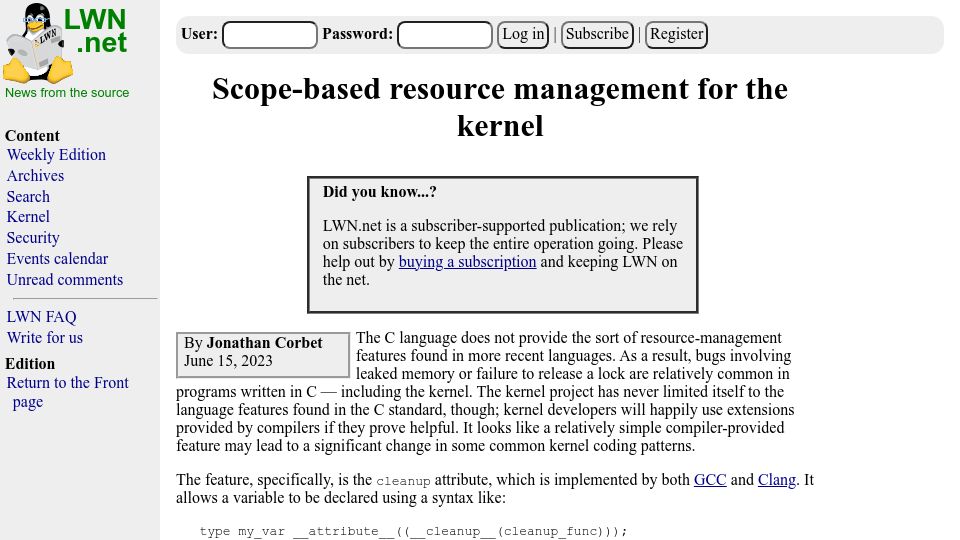Screen dimensions: 960x540
Task: Focus the Password input field
Action: pos(445,34)
